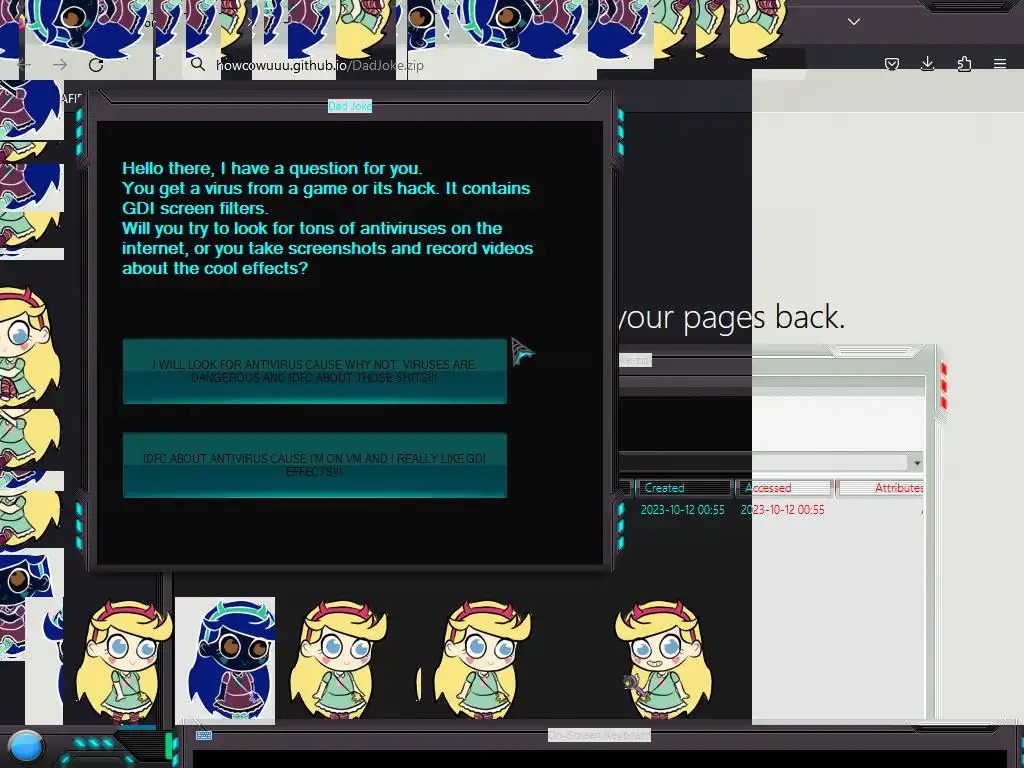The height and width of the screenshot is (768, 1024).
Task: Click the Dad Joke dialog title
Action: click(350, 106)
